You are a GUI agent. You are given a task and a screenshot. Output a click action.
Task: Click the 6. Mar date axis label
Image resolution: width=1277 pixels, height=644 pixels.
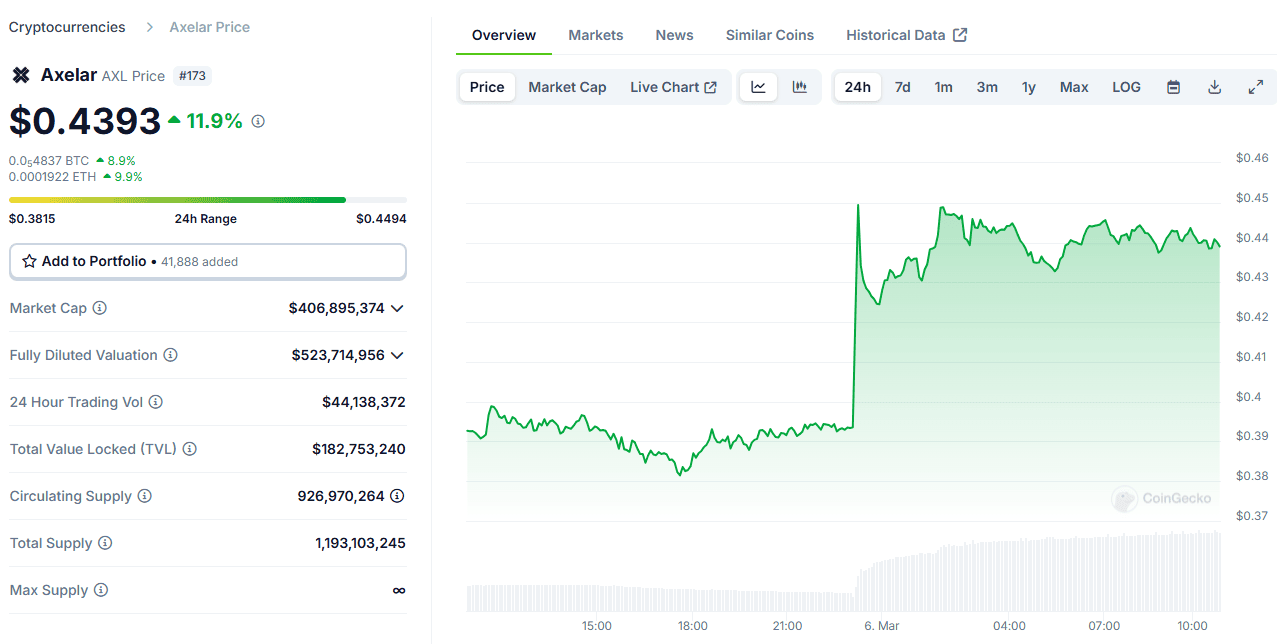882,626
